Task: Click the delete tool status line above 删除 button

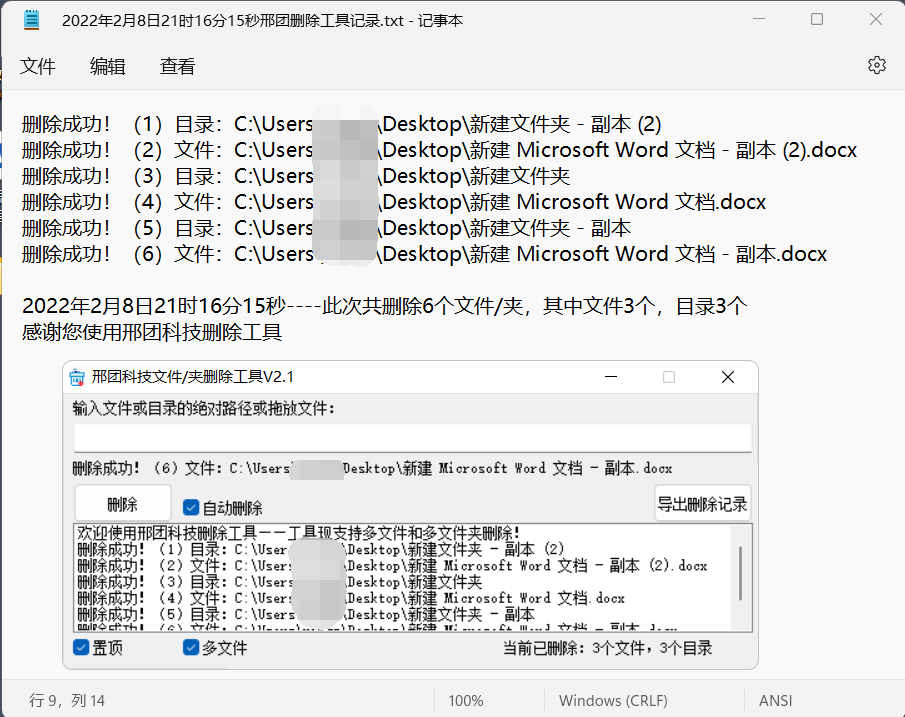Action: pos(372,468)
